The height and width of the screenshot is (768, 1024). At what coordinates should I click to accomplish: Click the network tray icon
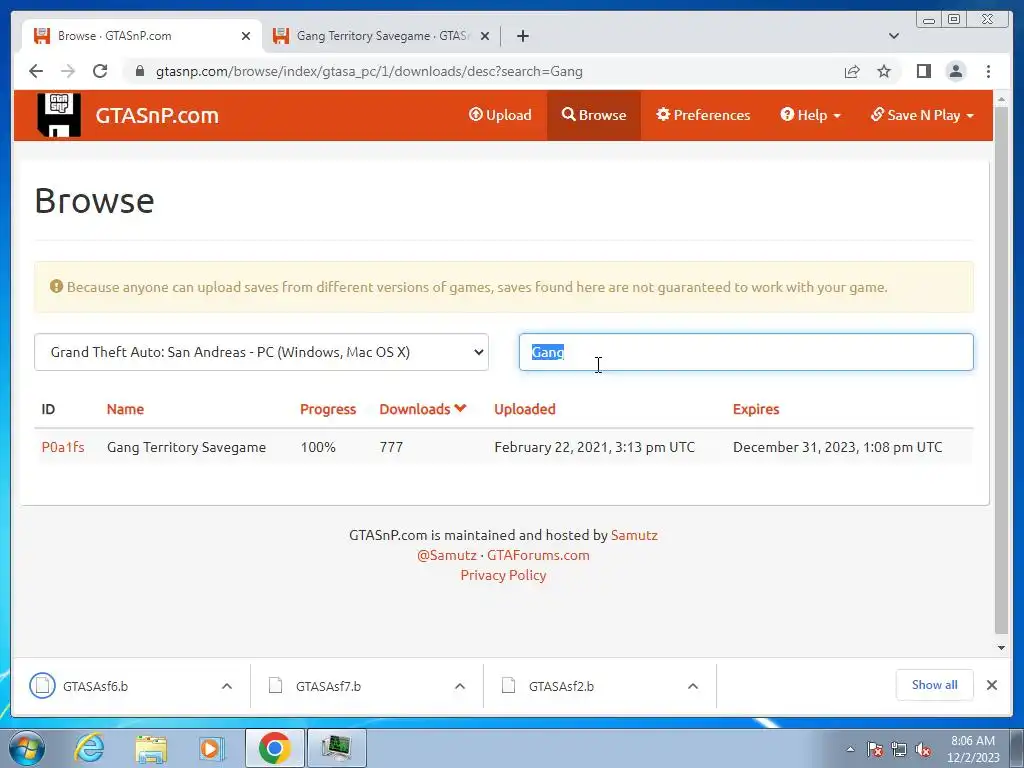[x=899, y=750]
